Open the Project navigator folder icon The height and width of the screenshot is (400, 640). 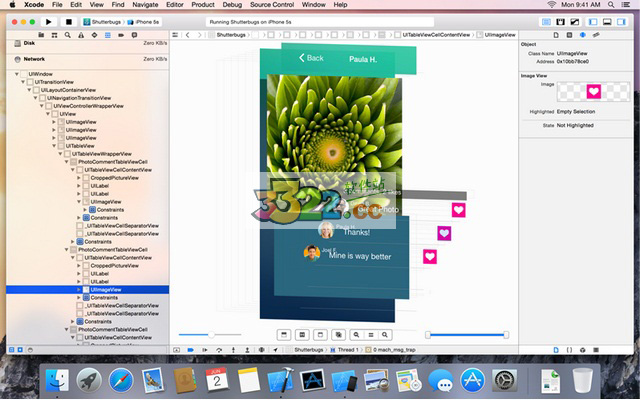41,35
